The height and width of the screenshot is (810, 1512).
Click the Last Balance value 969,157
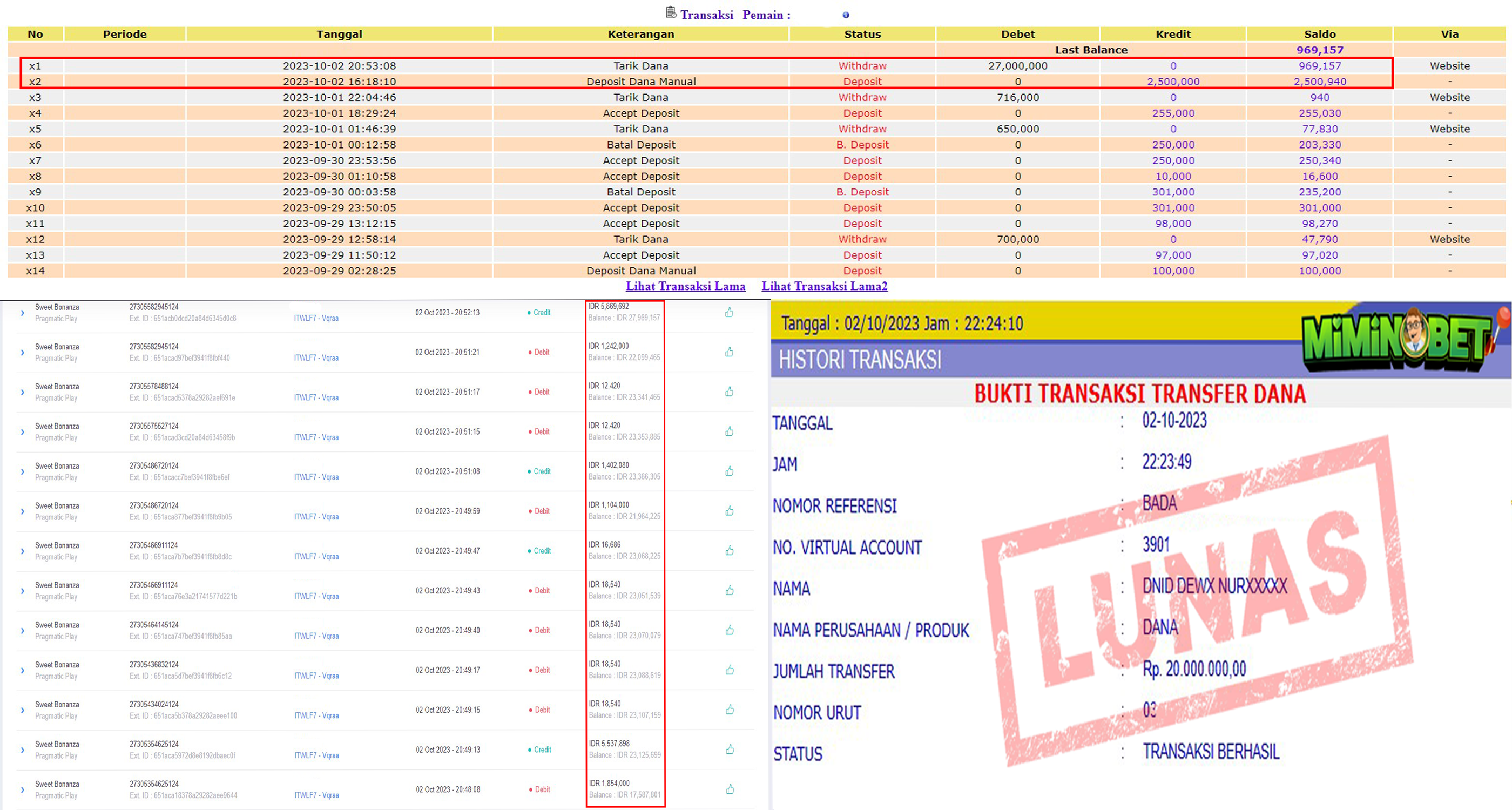pyautogui.click(x=1319, y=50)
